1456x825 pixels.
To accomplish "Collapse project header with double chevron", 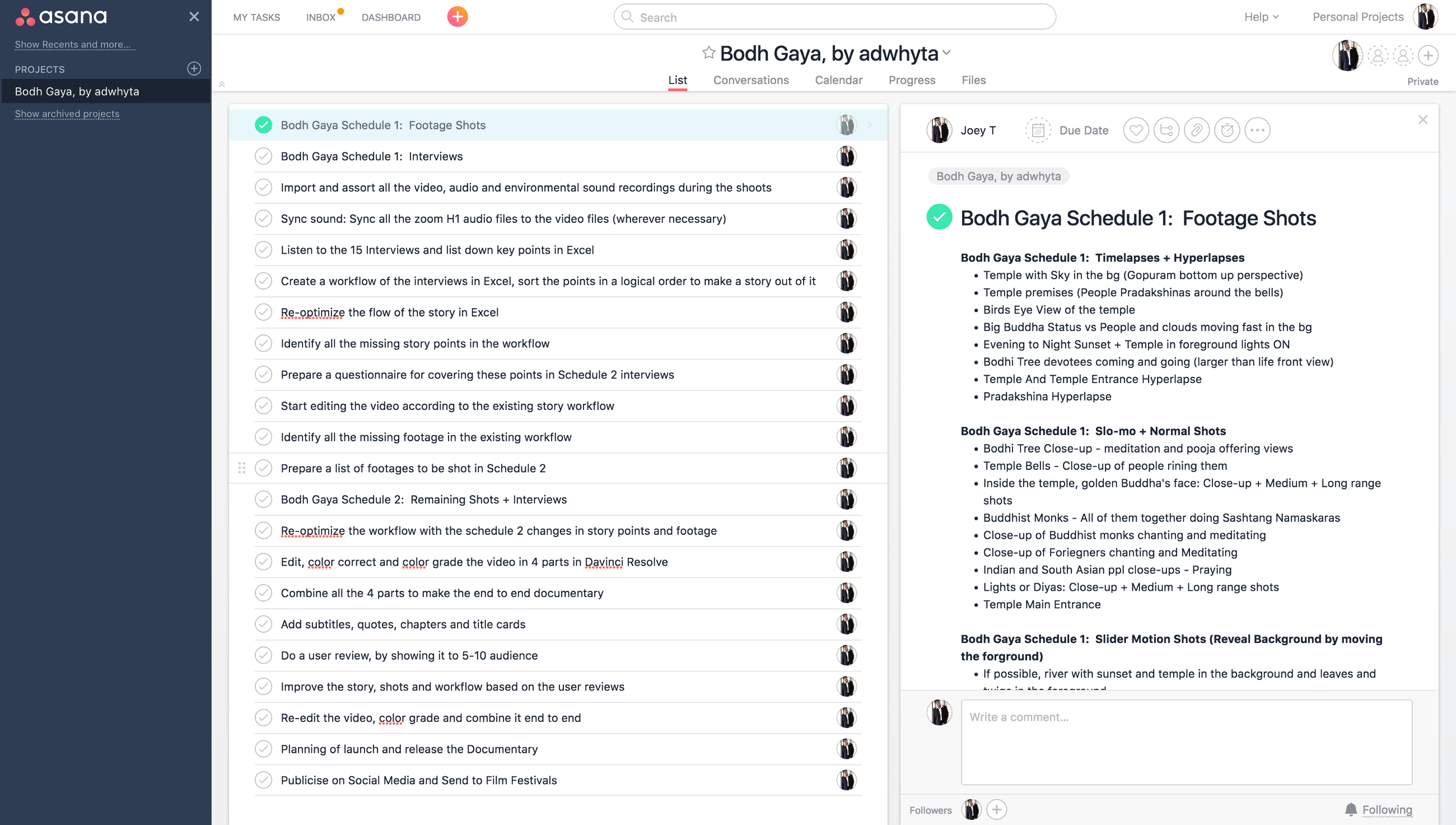I will [x=222, y=85].
